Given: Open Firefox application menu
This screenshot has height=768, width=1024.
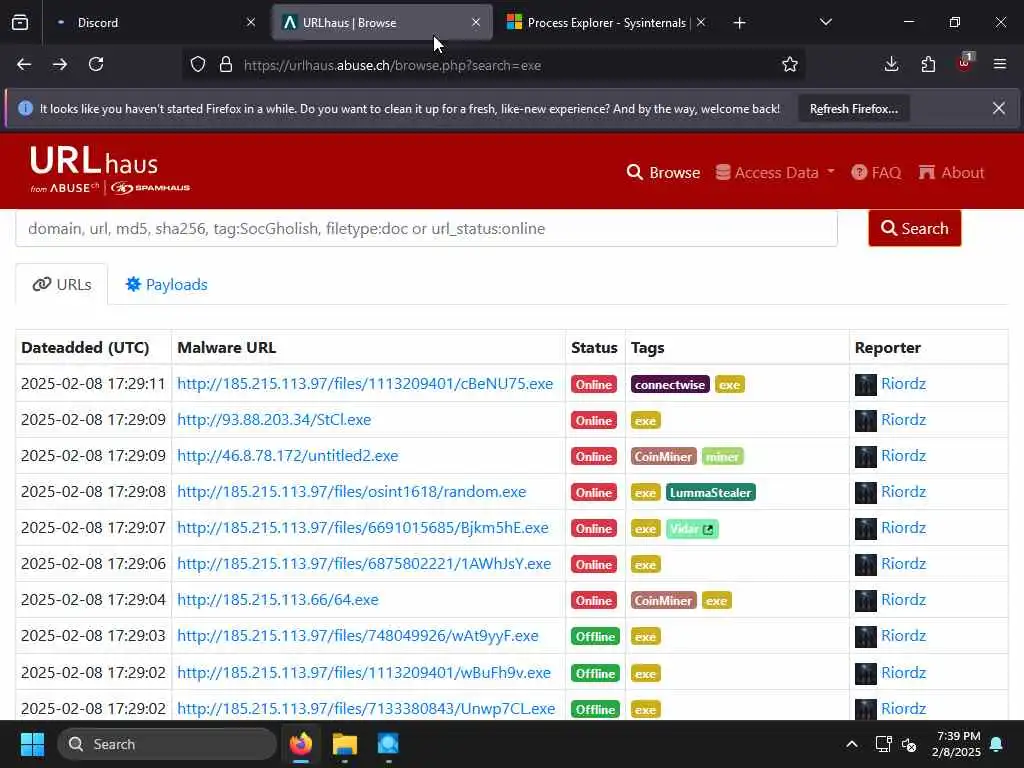Looking at the screenshot, I should click(1000, 65).
